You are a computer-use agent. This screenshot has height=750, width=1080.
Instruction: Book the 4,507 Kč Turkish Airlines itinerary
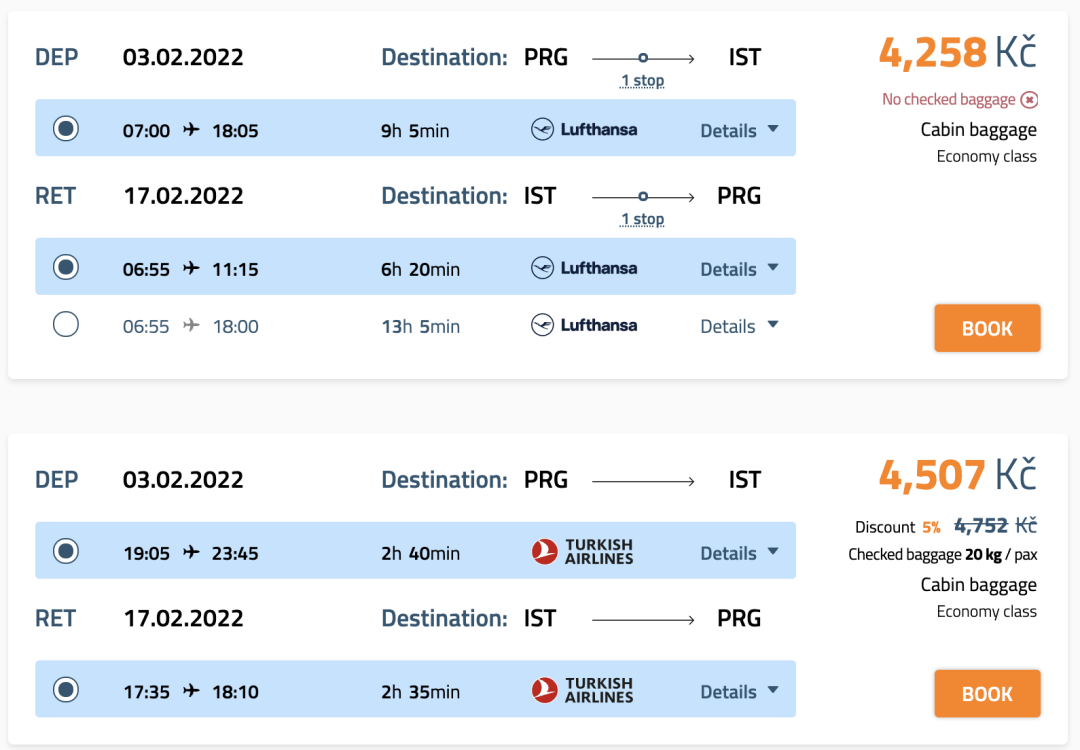point(987,694)
